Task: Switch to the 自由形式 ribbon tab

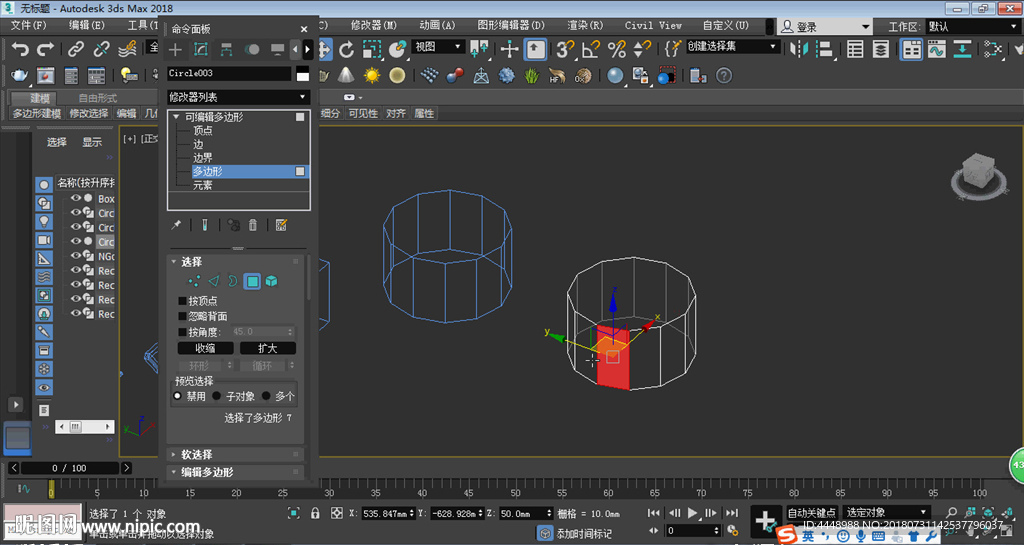Action: (98, 98)
